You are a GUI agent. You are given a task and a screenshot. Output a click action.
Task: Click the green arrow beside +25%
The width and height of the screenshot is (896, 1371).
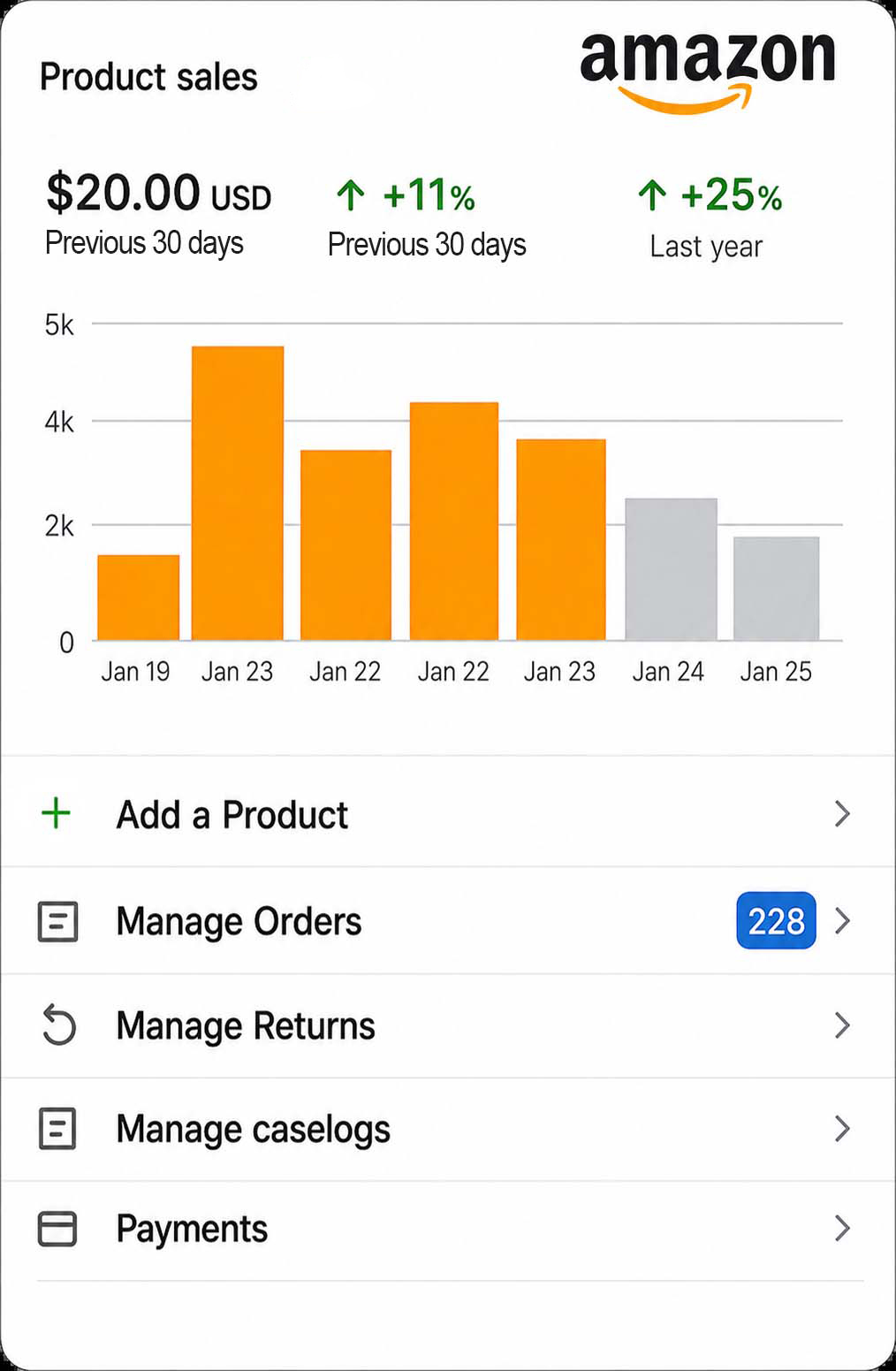pos(652,195)
